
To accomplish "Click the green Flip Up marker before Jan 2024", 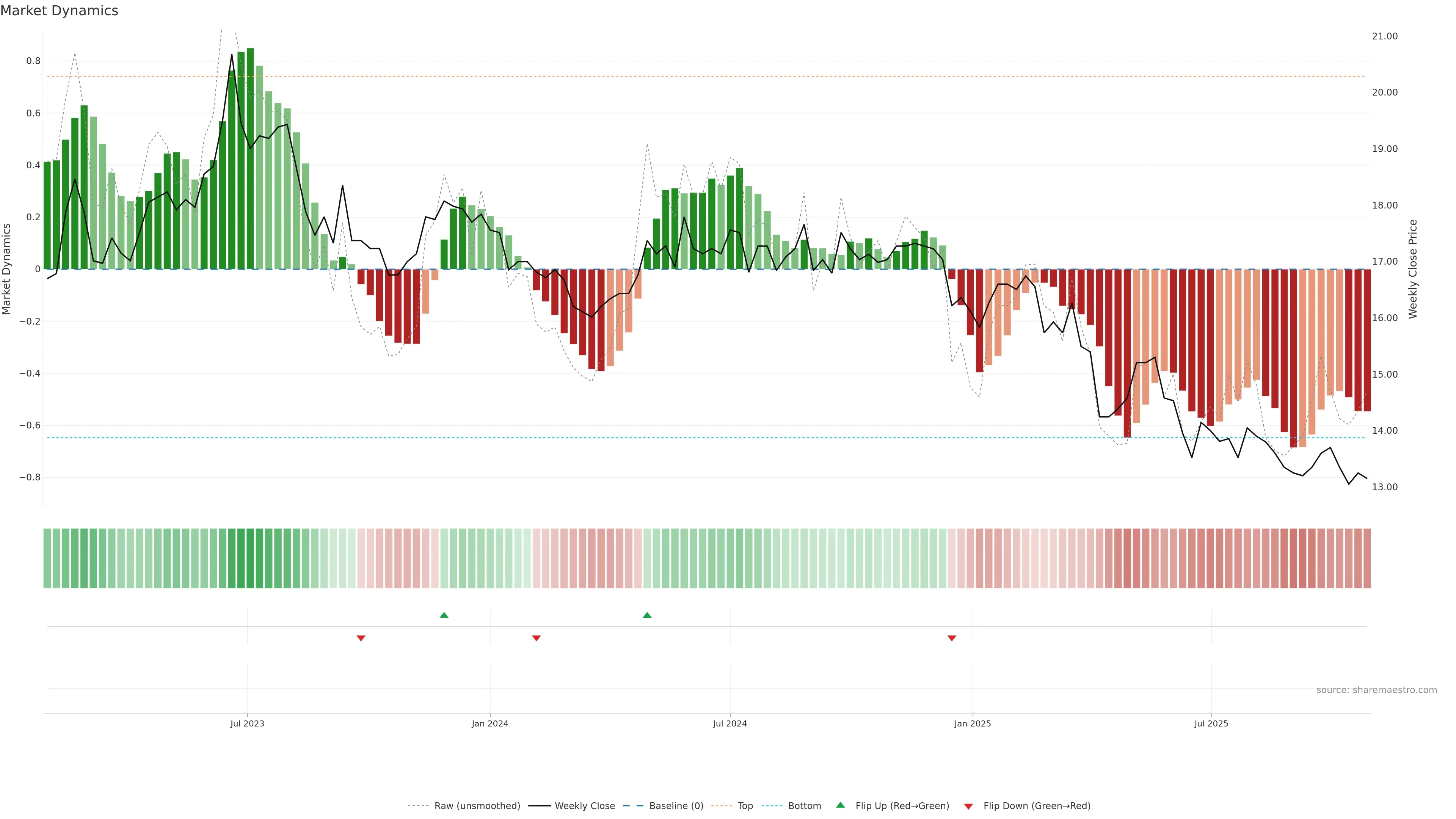I will point(444,615).
